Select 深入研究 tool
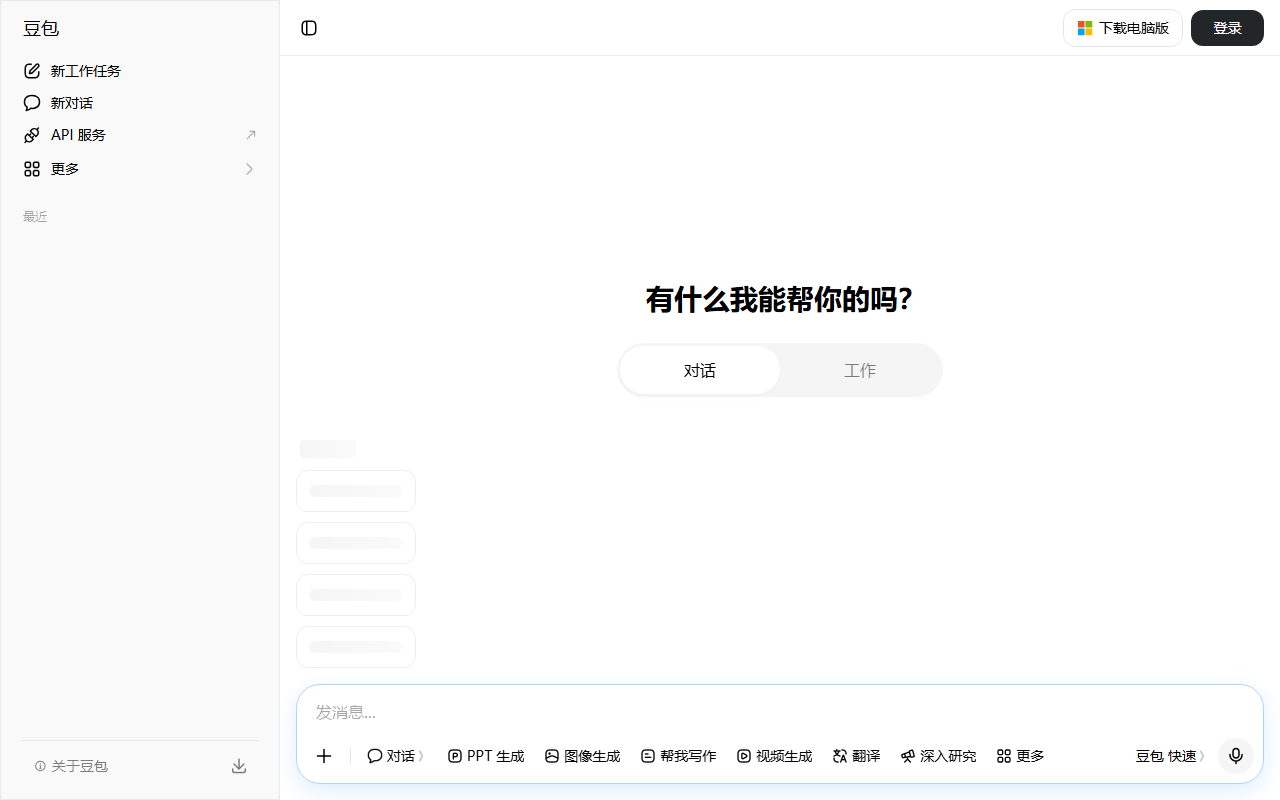The height and width of the screenshot is (800, 1280). [939, 756]
